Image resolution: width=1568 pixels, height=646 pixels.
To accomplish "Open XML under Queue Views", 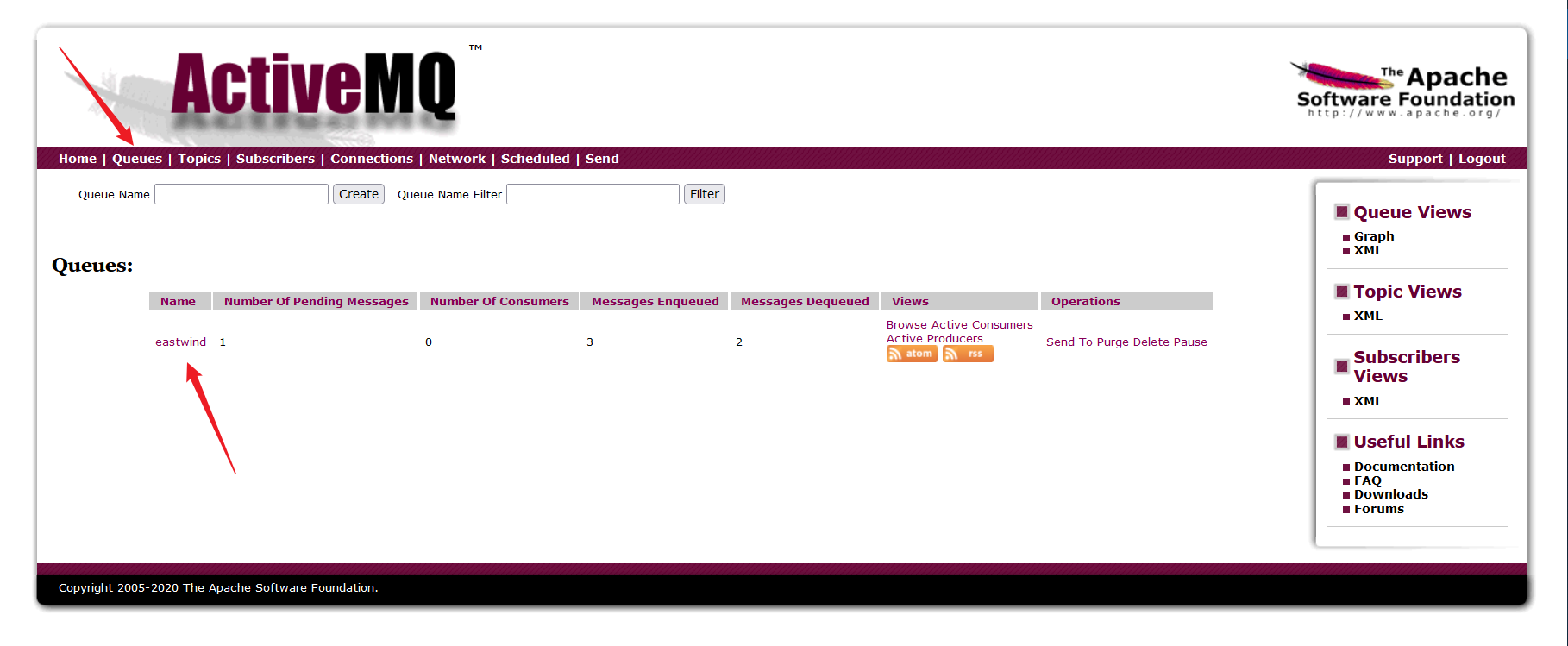I will tap(1368, 250).
